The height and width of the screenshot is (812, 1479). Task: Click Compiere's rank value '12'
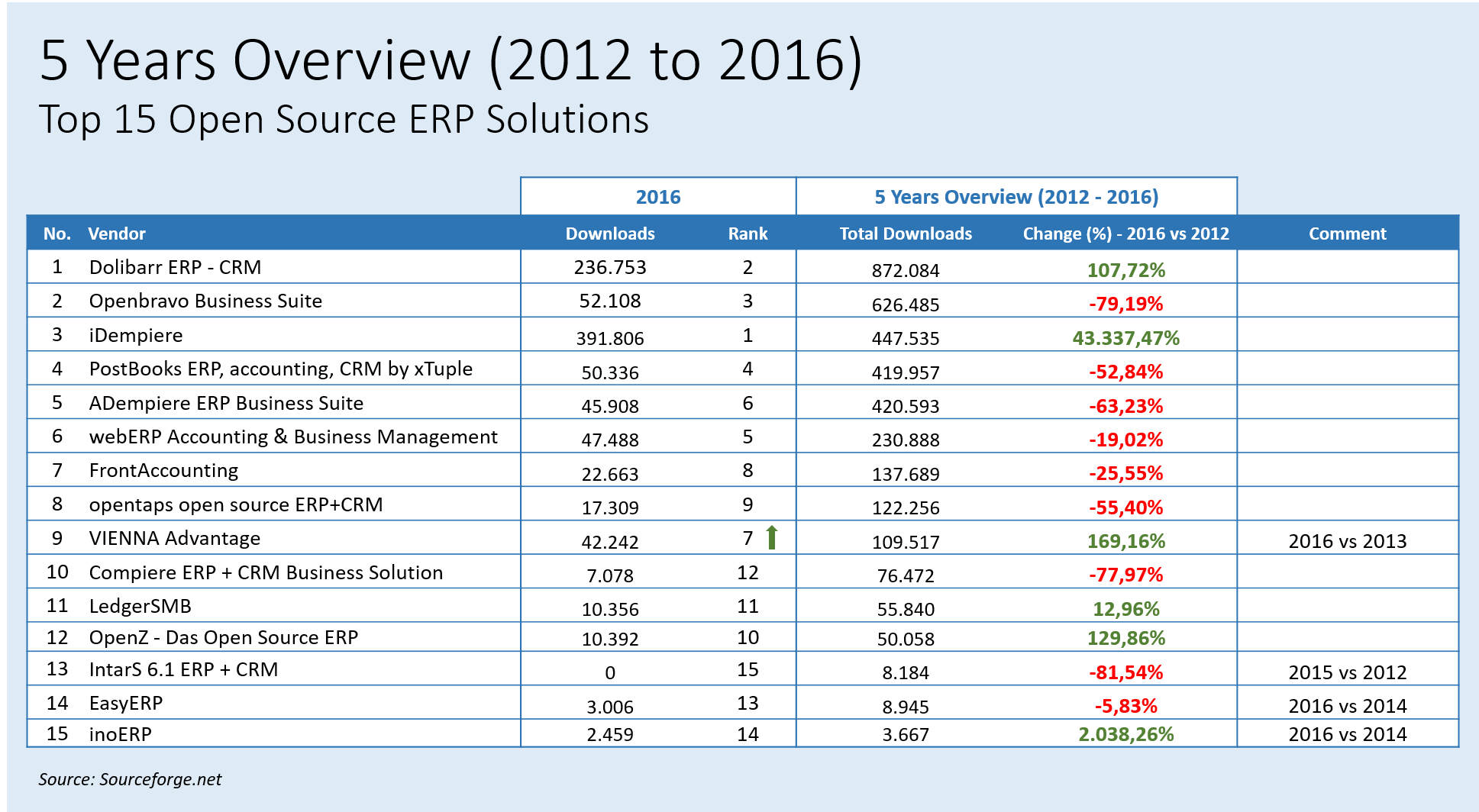click(748, 572)
